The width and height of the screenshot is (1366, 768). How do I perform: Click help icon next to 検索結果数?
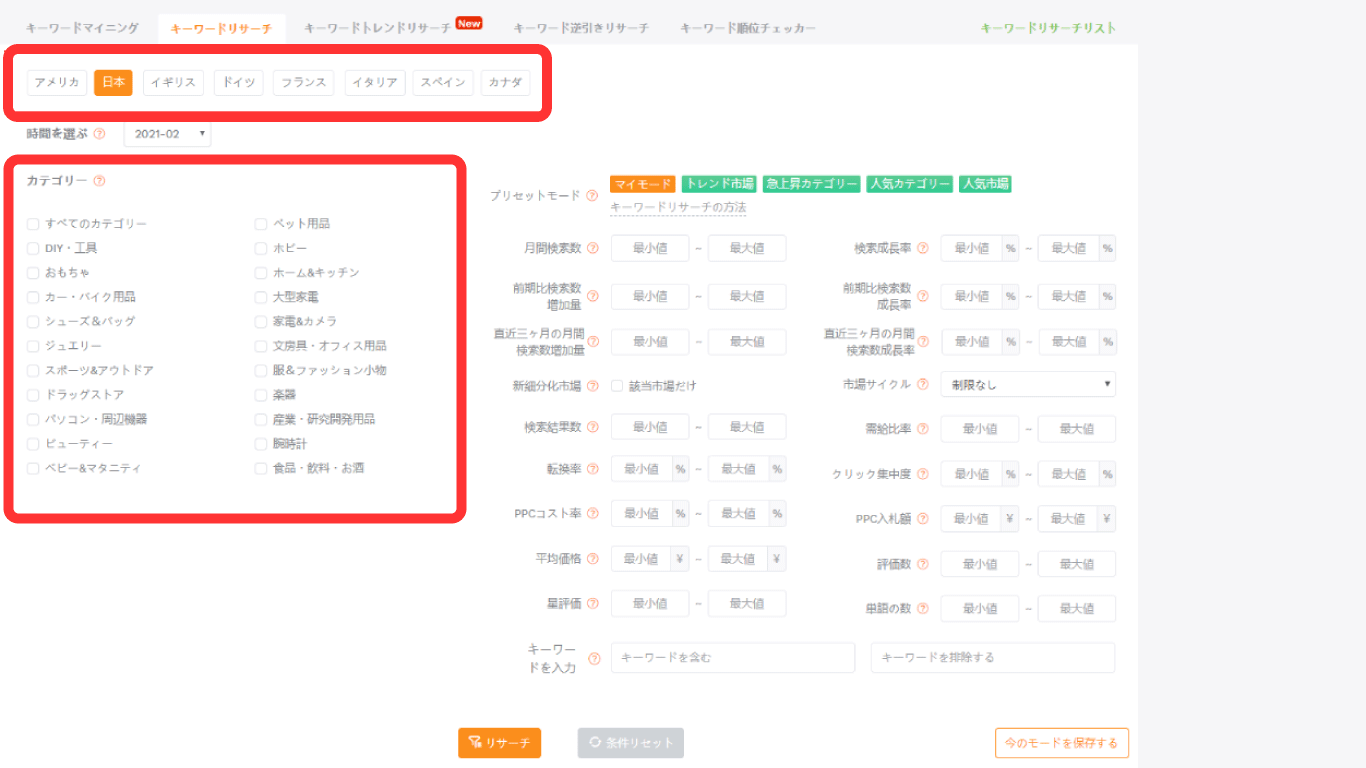pyautogui.click(x=593, y=427)
